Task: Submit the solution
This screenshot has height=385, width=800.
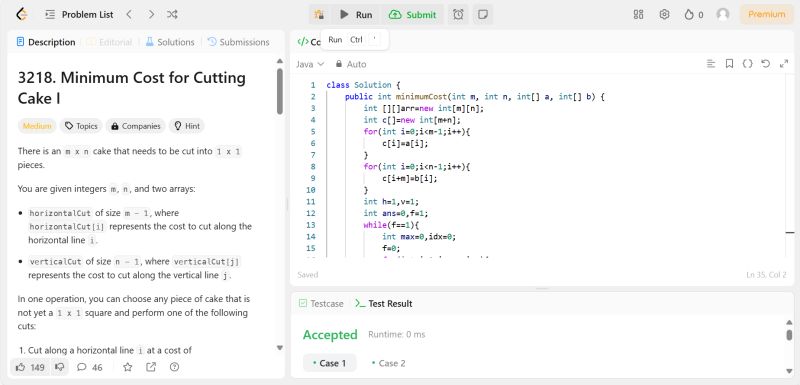Action: coord(413,14)
